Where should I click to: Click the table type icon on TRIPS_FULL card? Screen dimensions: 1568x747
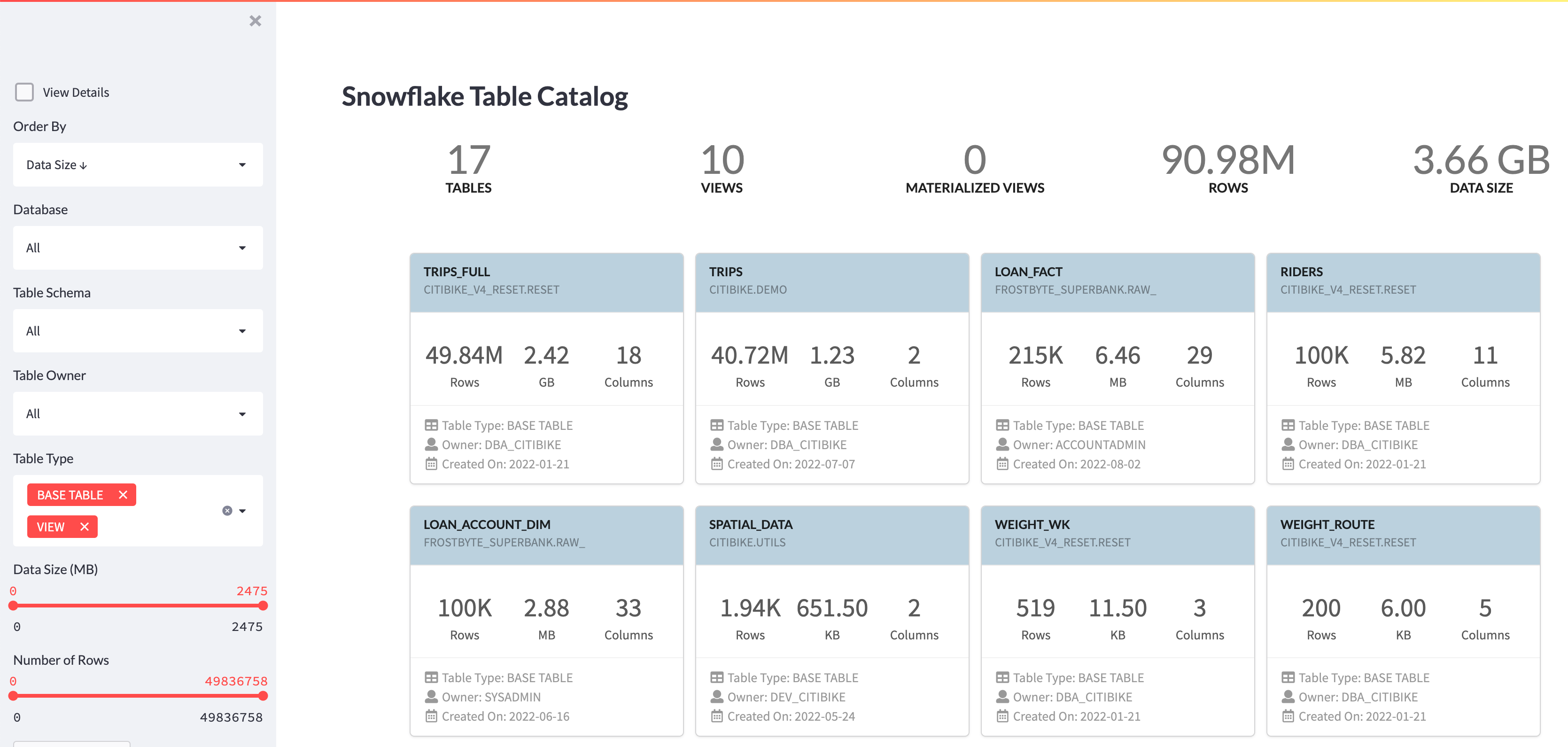tap(431, 425)
